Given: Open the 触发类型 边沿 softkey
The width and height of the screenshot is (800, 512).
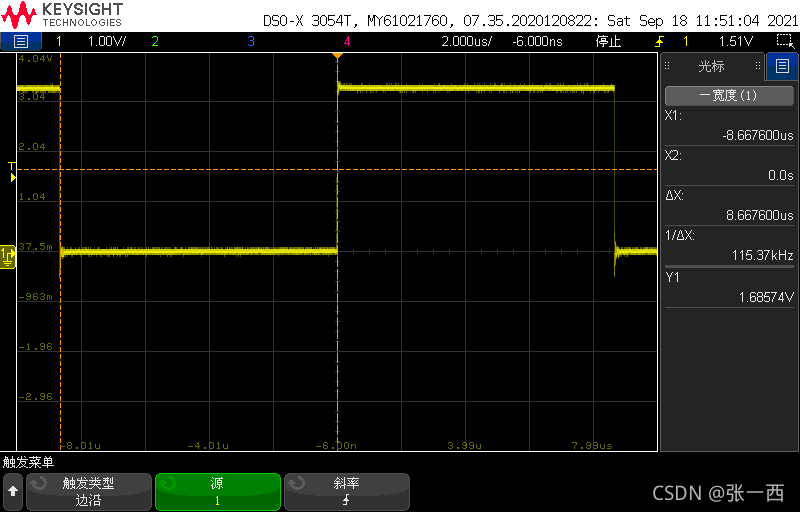Looking at the screenshot, I should (89, 492).
